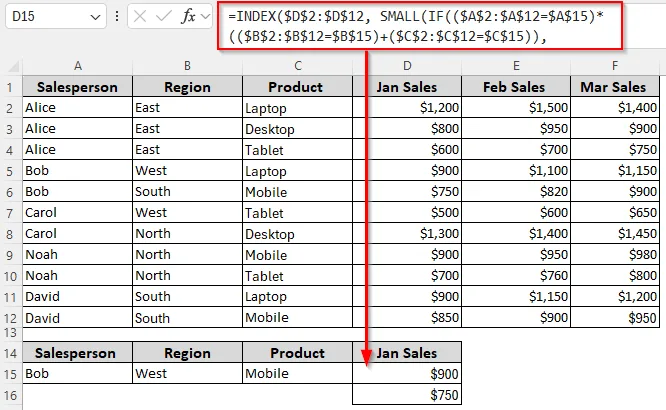The image size is (666, 410).
Task: Click the Name Box showing D15
Action: [x=56, y=17]
